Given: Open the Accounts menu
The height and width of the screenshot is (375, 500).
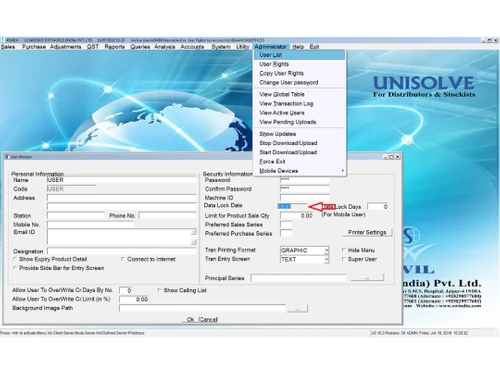Looking at the screenshot, I should (192, 47).
